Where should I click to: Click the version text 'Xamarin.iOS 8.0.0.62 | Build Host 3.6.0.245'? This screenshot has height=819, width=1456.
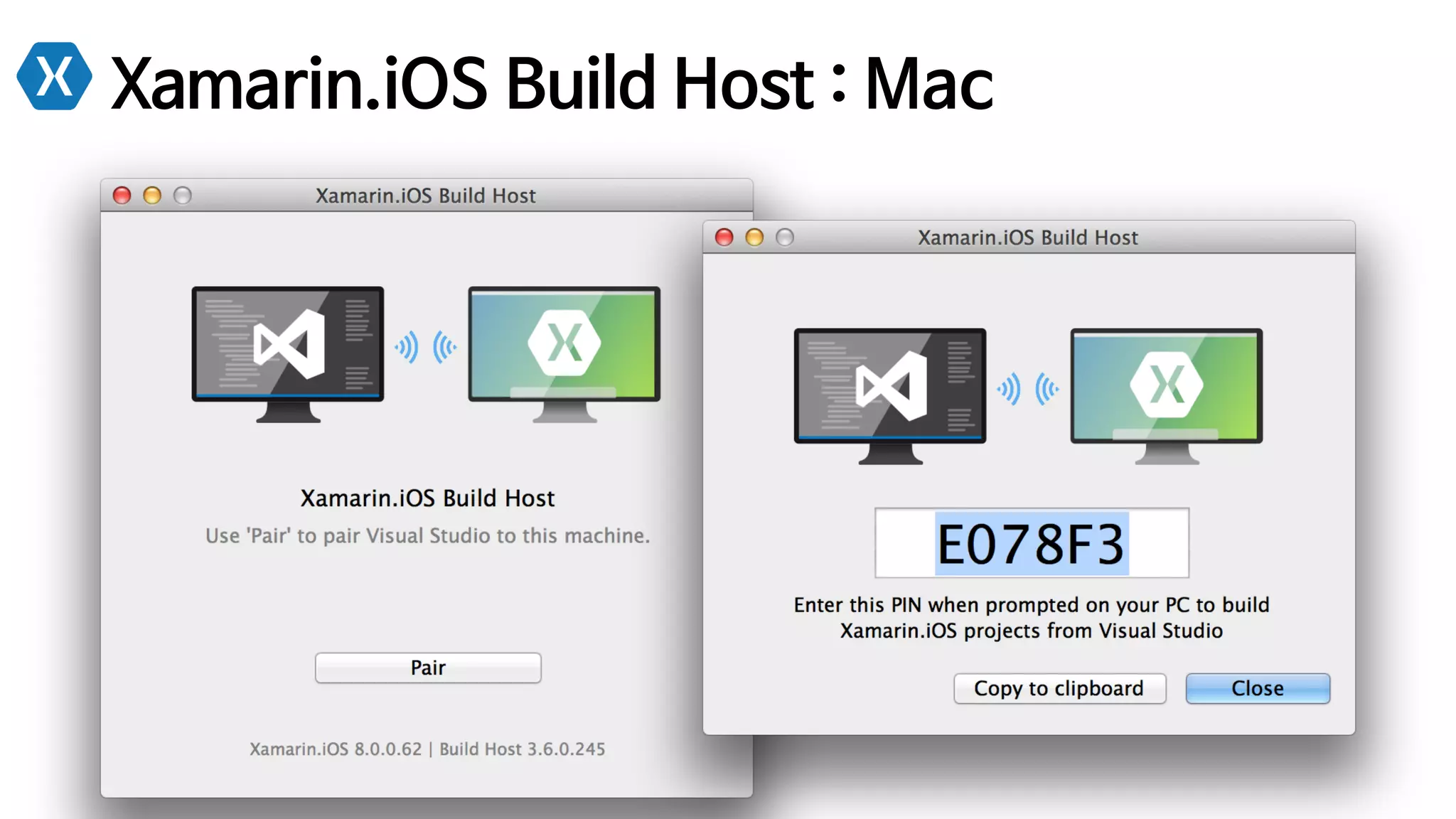pyautogui.click(x=427, y=749)
